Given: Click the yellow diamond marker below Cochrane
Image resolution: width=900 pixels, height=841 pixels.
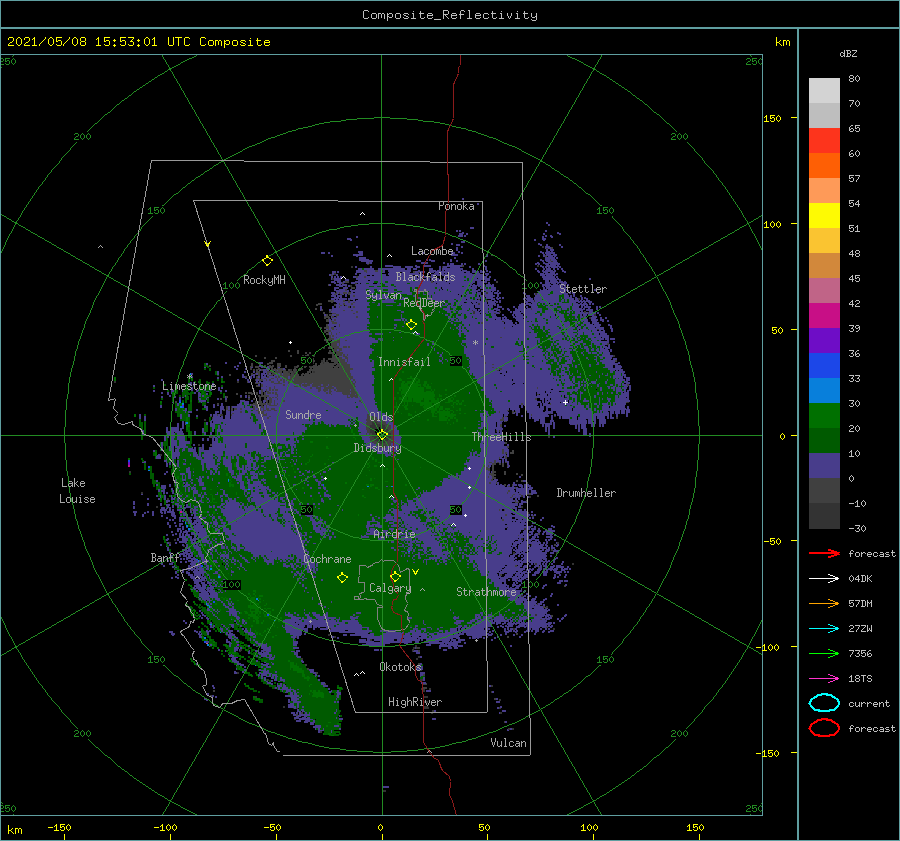Looking at the screenshot, I should pos(342,577).
